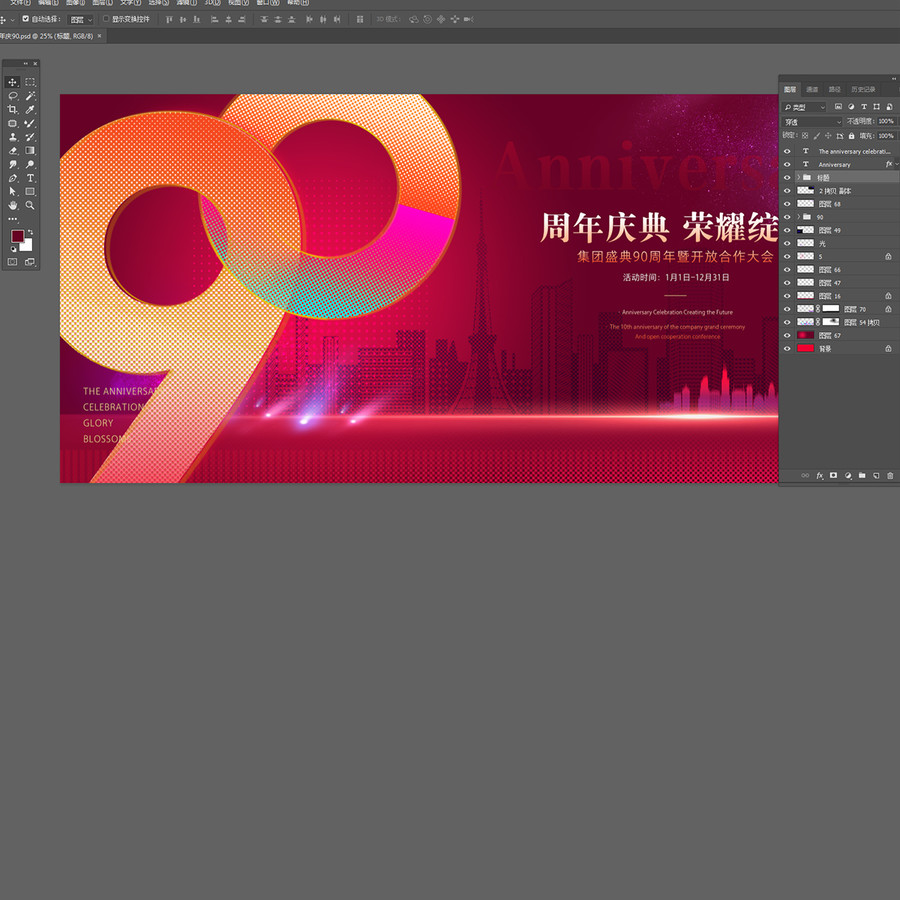Screen dimensions: 900x900
Task: Switch to the 路径 Paths tab
Action: click(x=835, y=90)
